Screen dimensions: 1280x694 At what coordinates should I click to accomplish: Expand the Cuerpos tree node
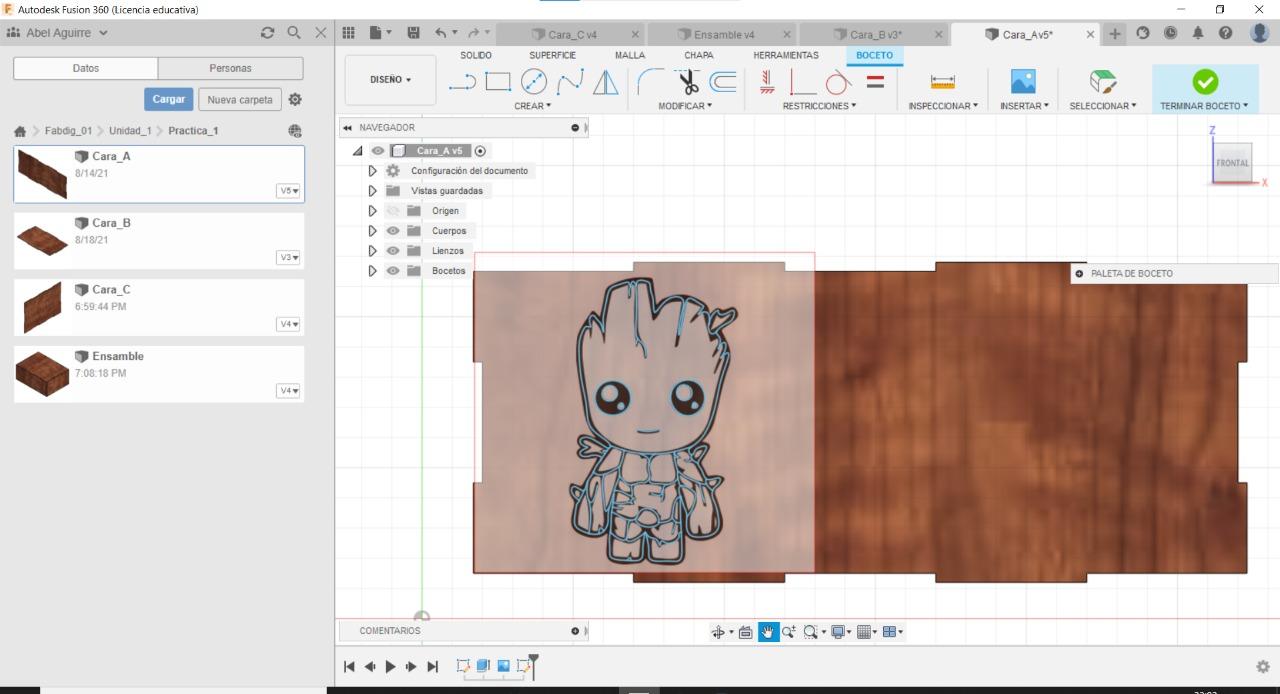pos(373,231)
